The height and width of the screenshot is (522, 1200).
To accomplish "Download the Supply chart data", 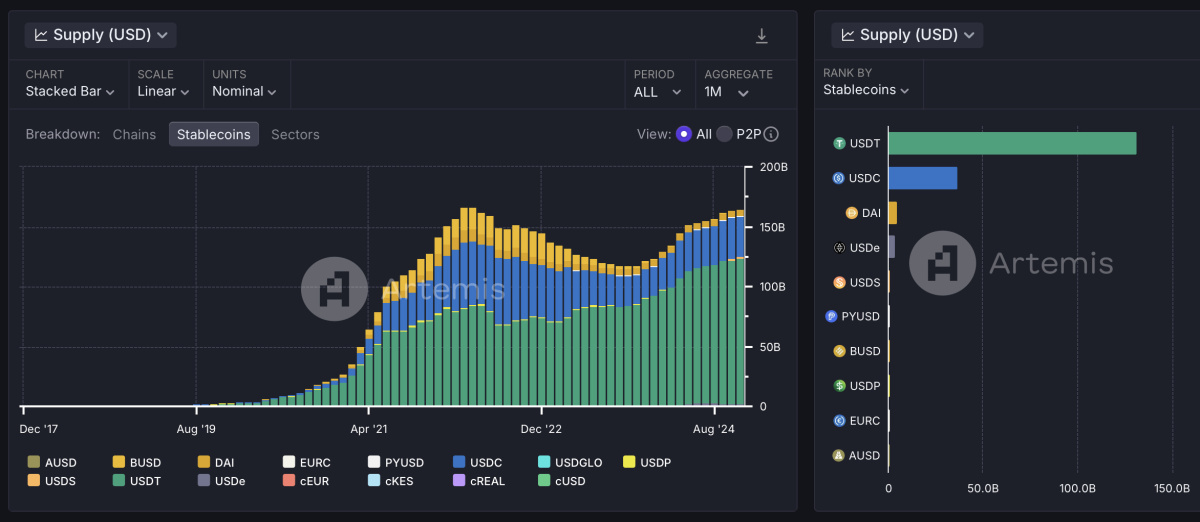I will click(x=761, y=36).
